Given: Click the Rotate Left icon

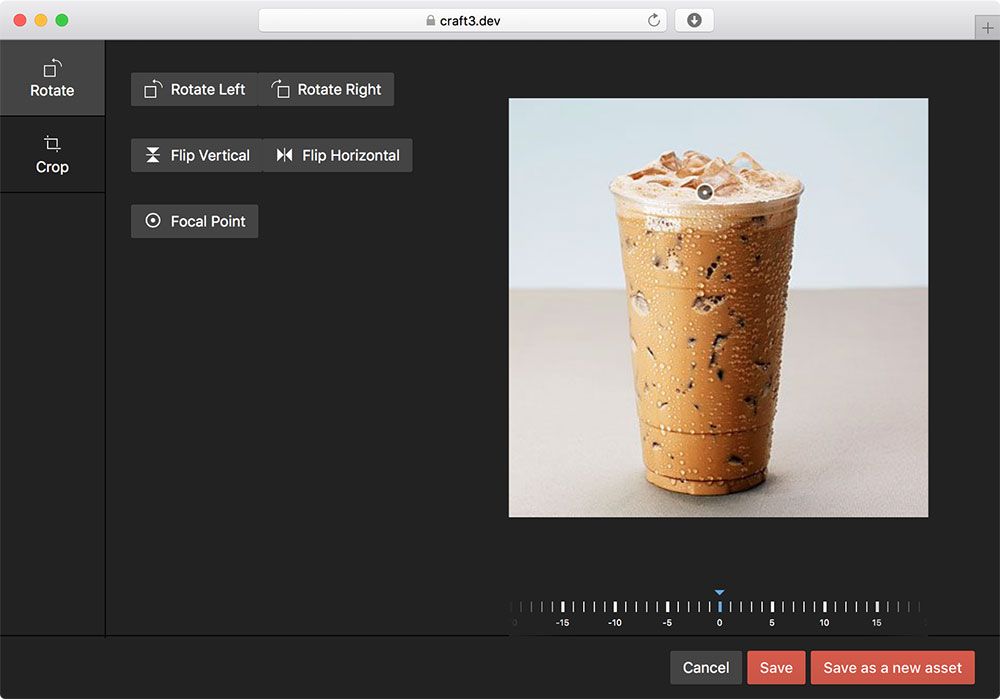Looking at the screenshot, I should (x=152, y=89).
